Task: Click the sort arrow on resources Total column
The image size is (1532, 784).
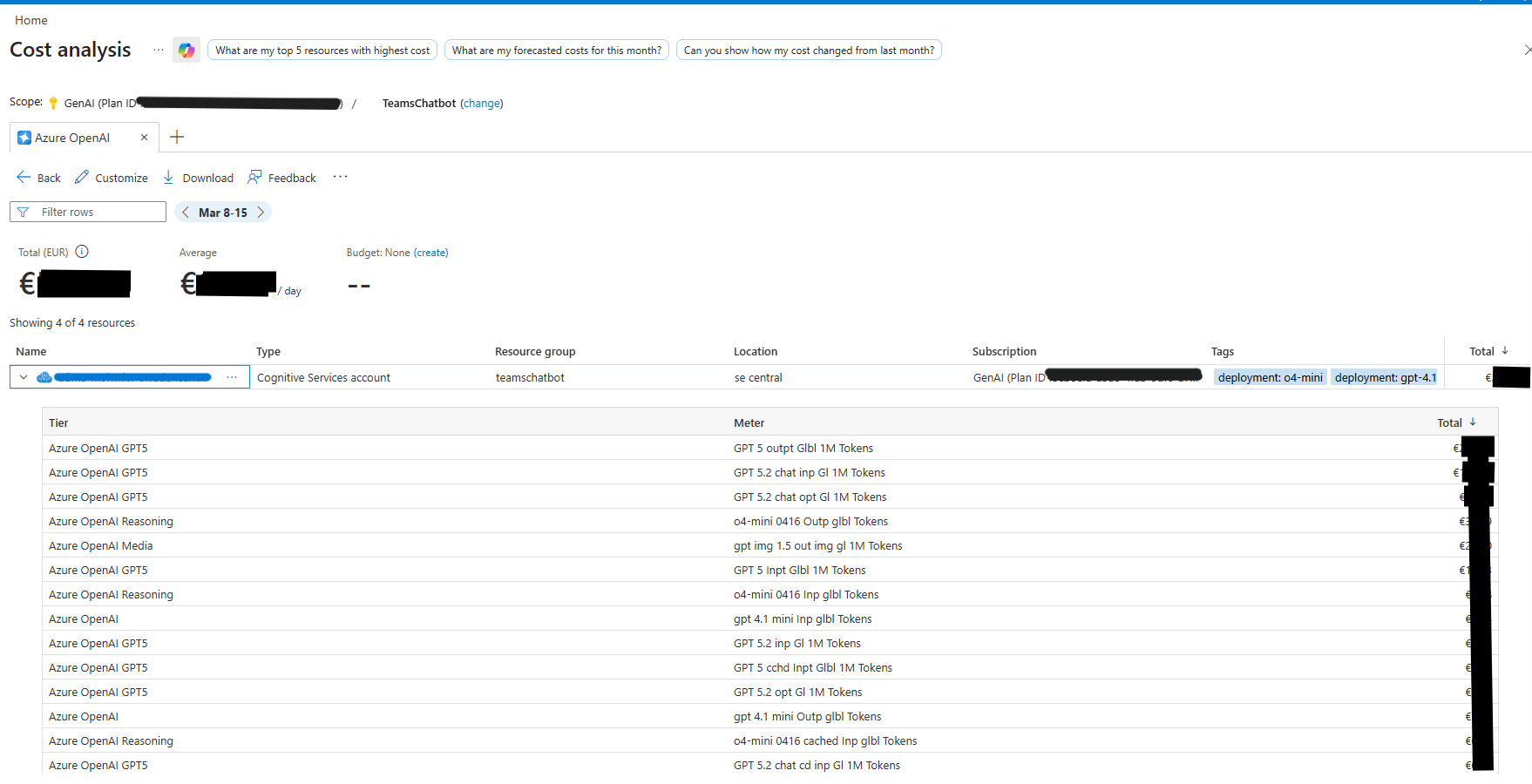Action: click(1505, 351)
